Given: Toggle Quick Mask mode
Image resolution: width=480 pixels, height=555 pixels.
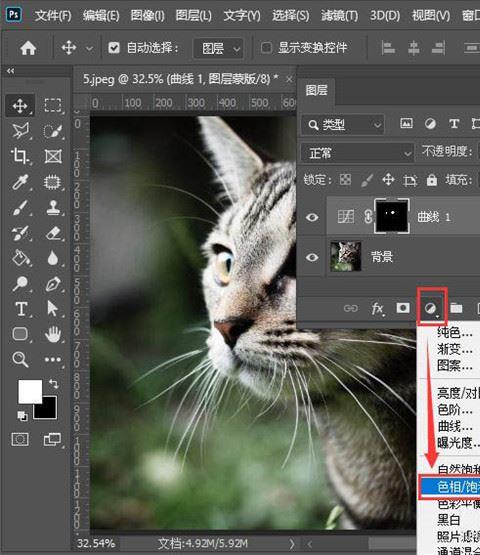Looking at the screenshot, I should point(20,440).
